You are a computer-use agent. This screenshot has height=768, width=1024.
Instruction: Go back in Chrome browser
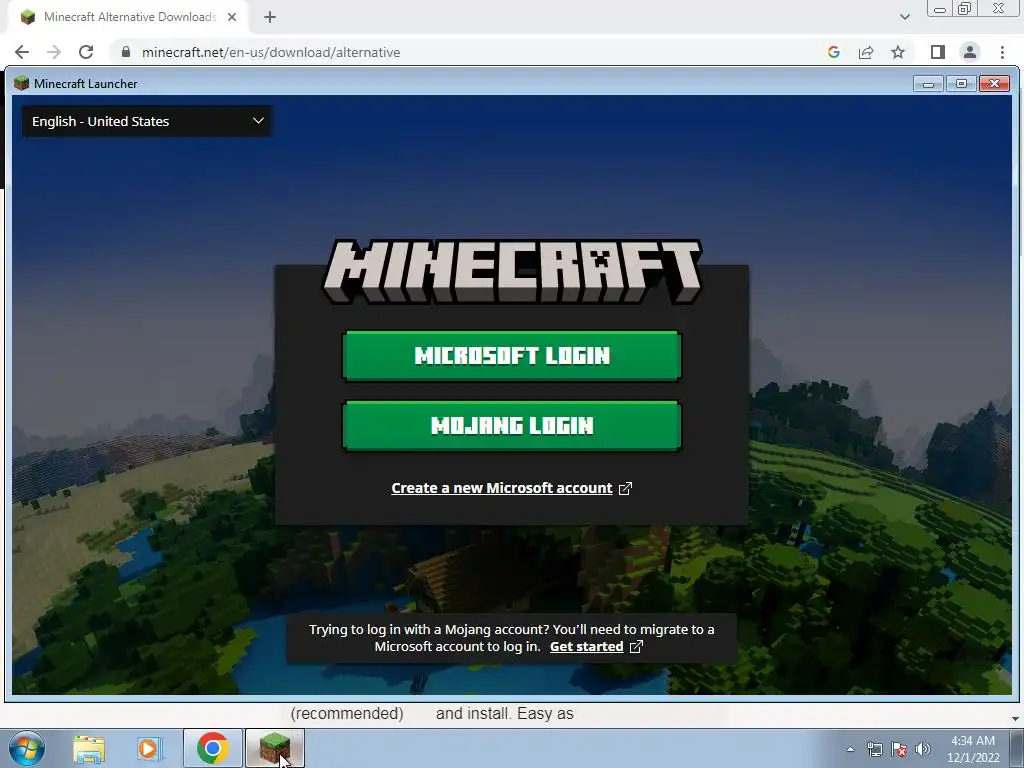click(x=22, y=52)
